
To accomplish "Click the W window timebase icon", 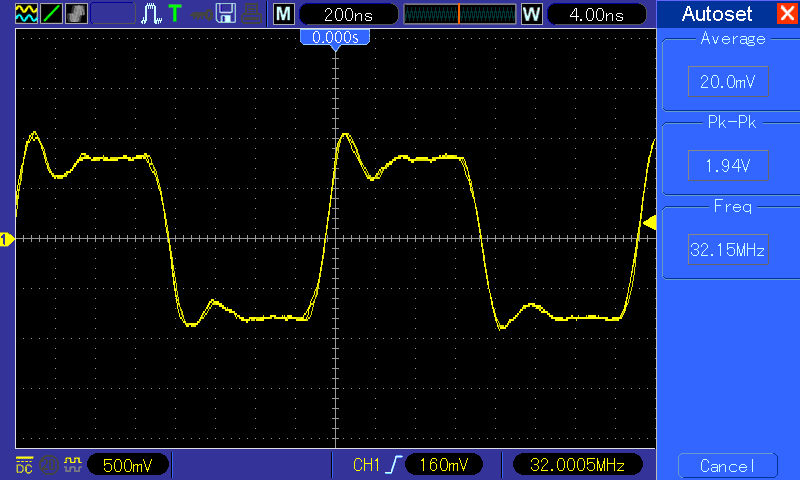I will click(531, 14).
